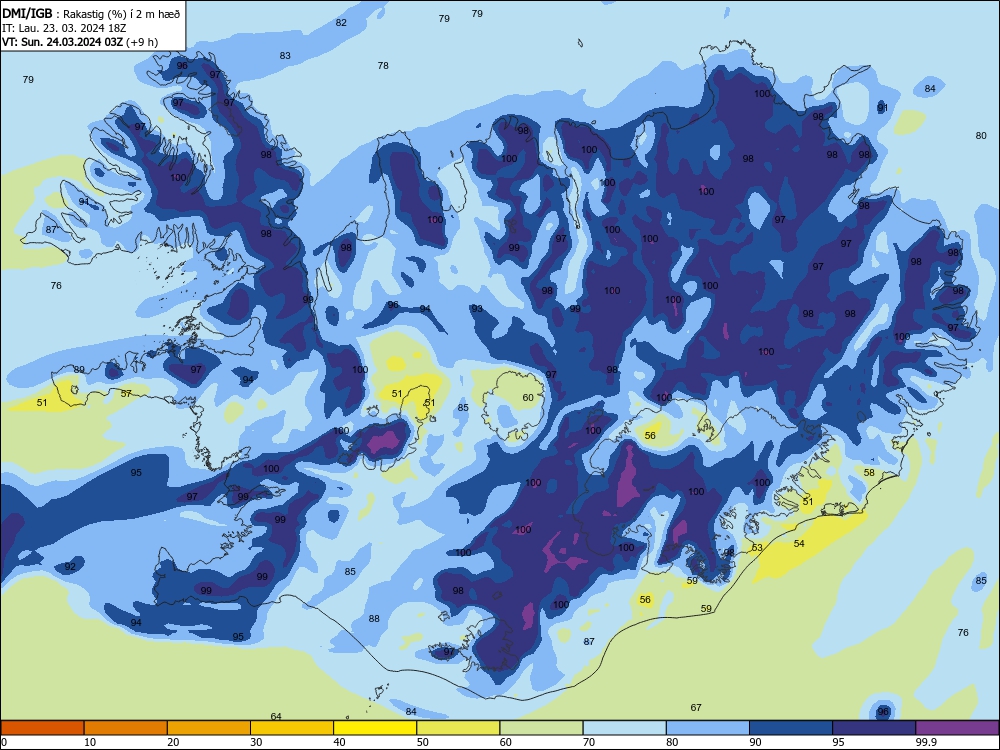Click the pale blue 70–80 legend swatch
This screenshot has height=750, width=1000.
(x=624, y=728)
